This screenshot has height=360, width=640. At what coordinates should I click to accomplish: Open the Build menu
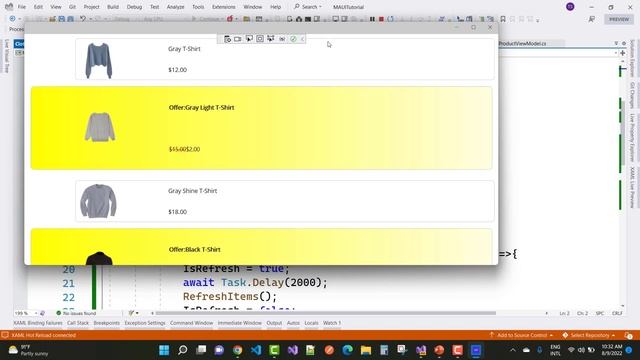point(113,7)
